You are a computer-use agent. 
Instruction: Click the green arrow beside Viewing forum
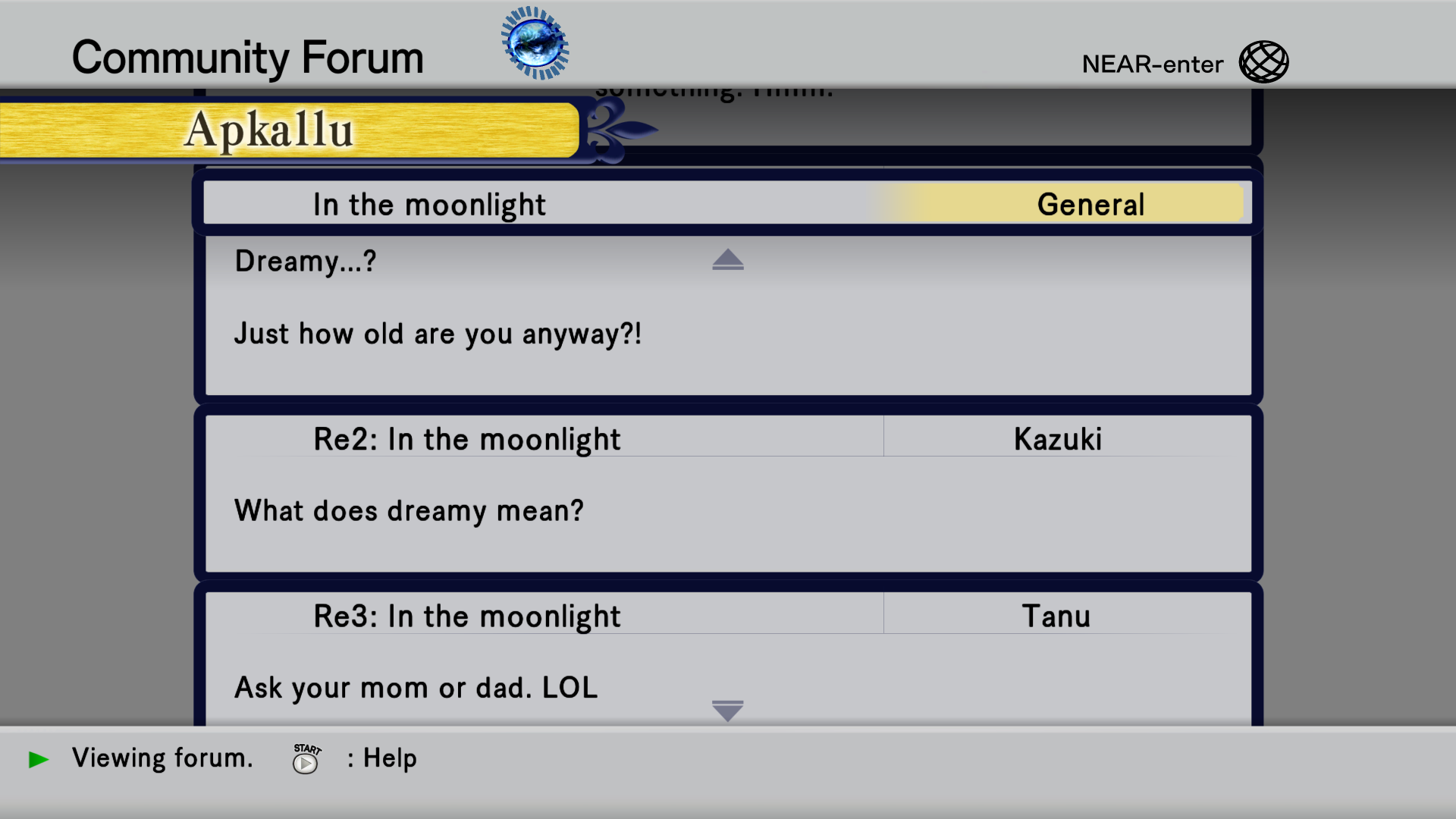pyautogui.click(x=39, y=759)
